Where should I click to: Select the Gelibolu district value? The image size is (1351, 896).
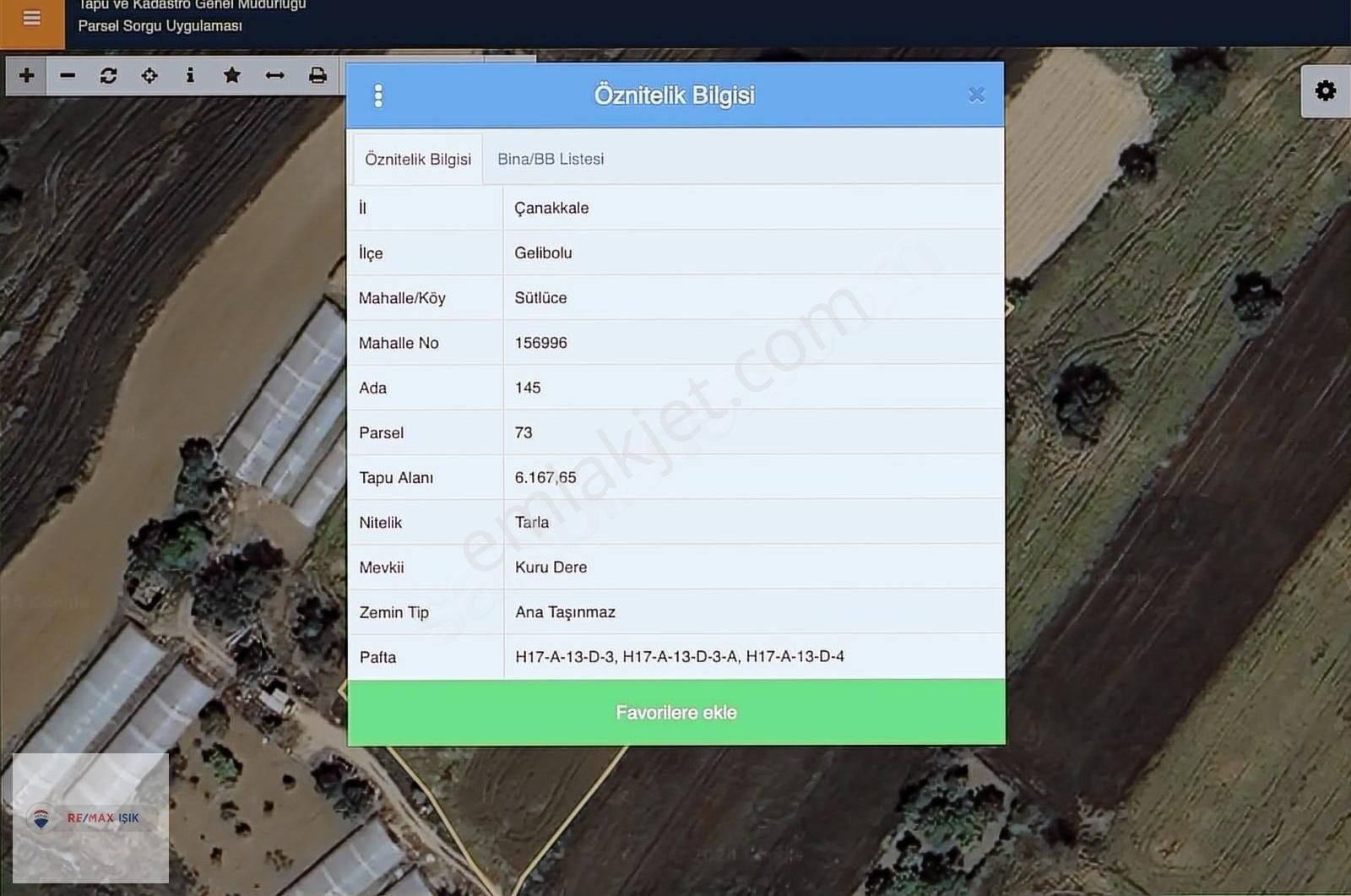pyautogui.click(x=543, y=253)
